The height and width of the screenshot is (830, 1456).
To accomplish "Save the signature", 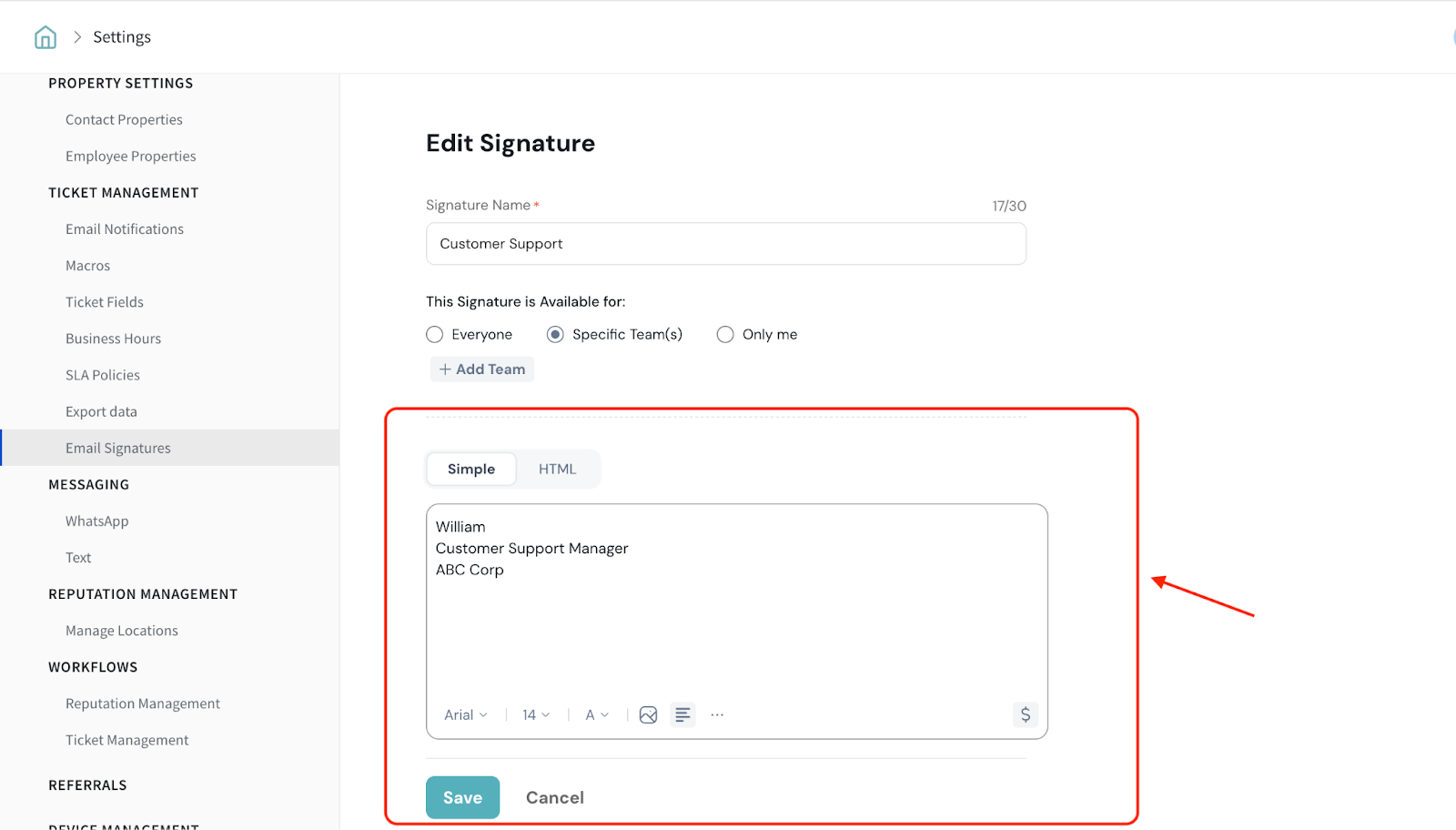I will tap(462, 798).
